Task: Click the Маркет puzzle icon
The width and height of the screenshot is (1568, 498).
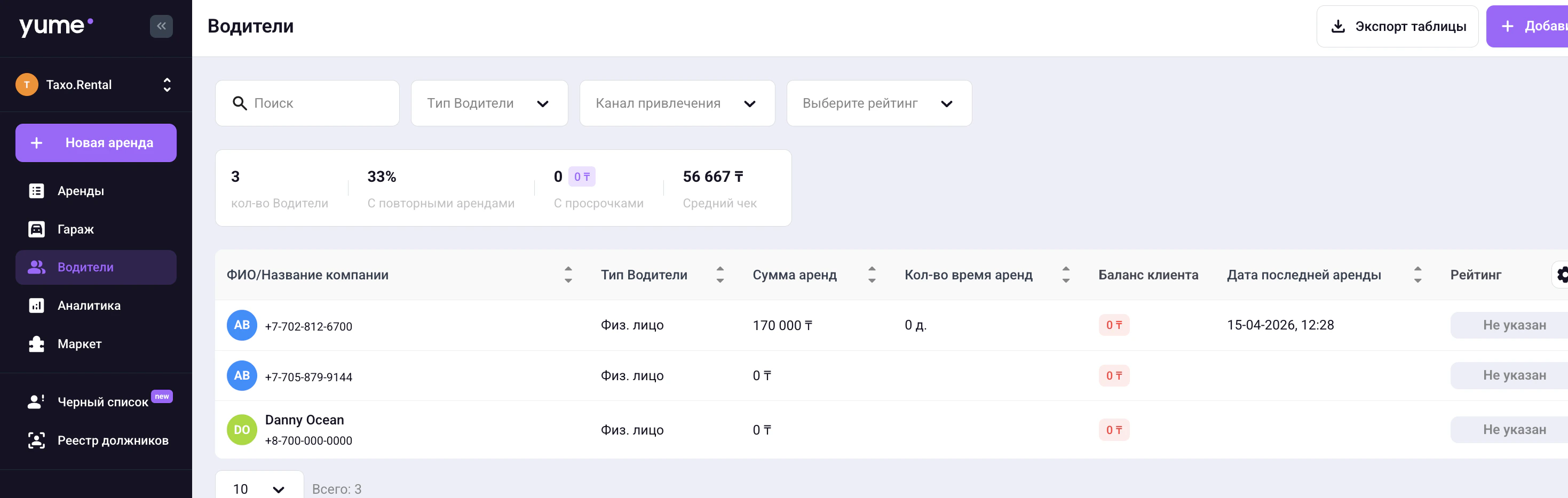Action: (36, 344)
